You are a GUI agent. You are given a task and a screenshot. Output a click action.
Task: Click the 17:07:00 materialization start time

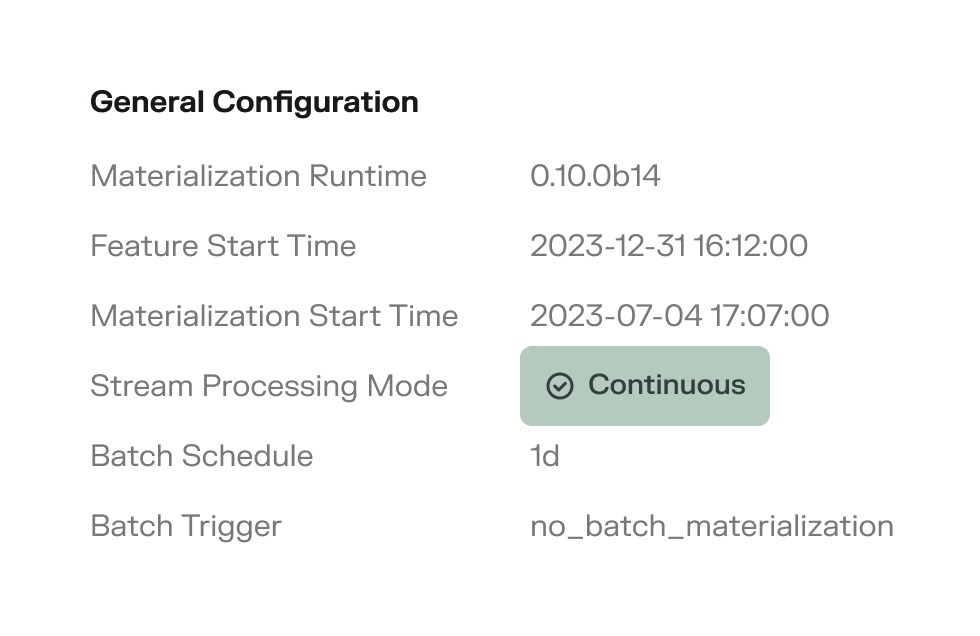pyautogui.click(x=769, y=317)
